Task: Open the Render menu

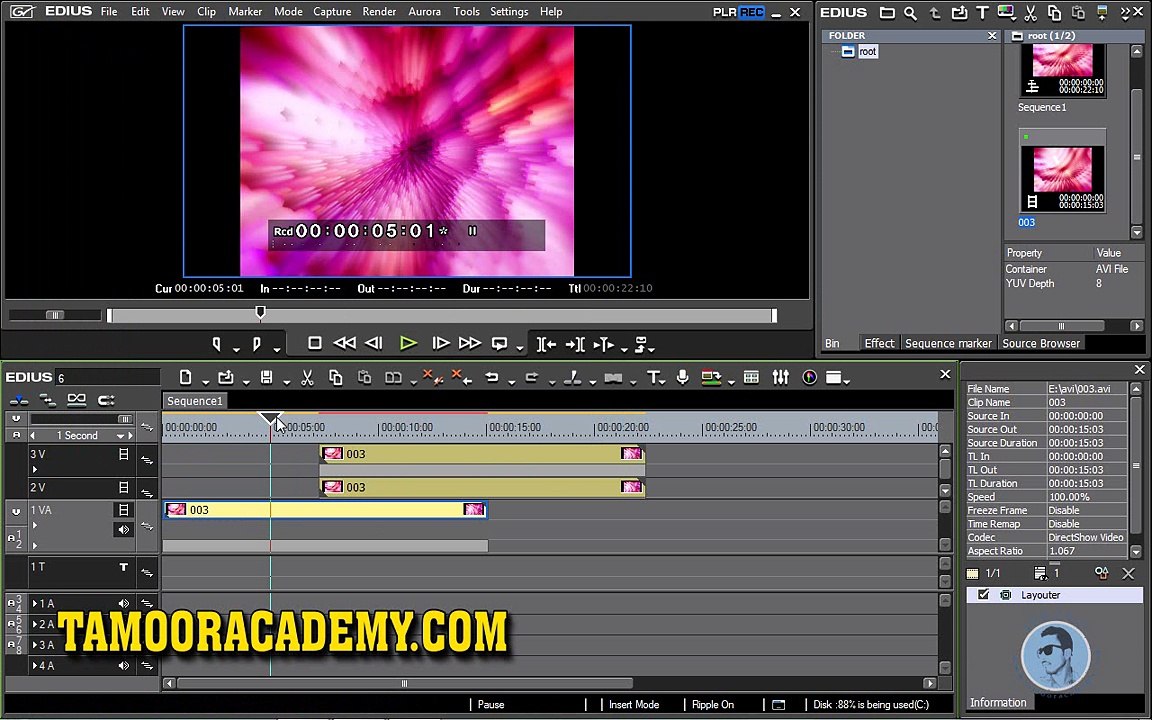Action: coord(379,12)
